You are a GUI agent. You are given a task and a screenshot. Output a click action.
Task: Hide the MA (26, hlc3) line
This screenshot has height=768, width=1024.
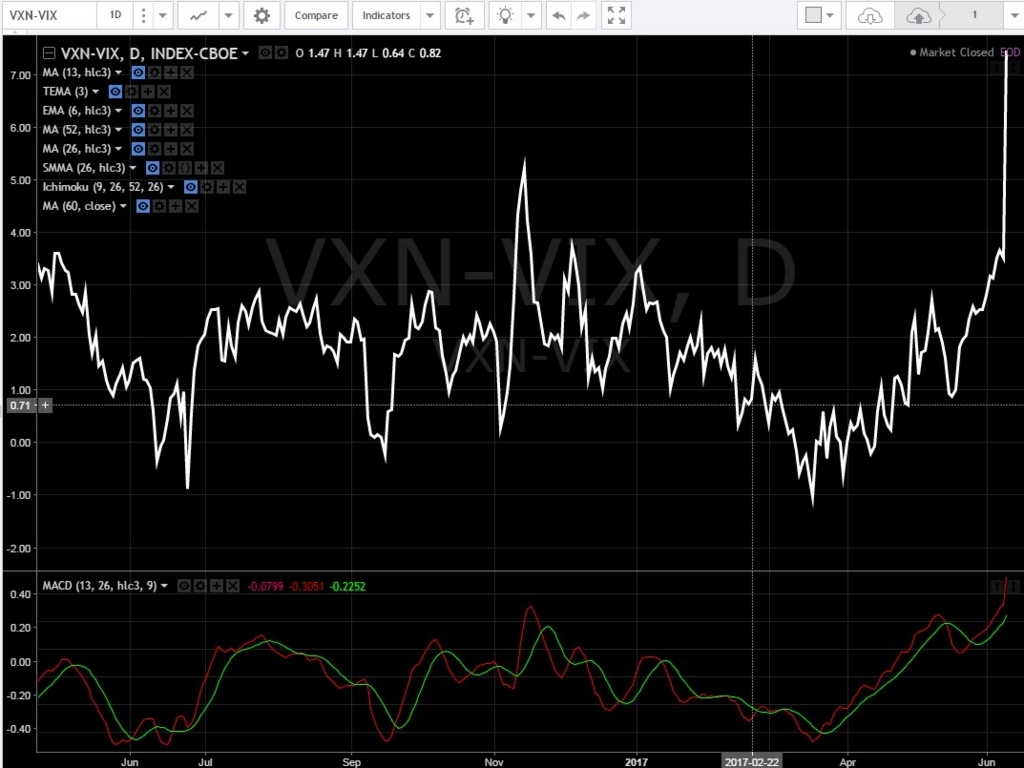(x=138, y=149)
